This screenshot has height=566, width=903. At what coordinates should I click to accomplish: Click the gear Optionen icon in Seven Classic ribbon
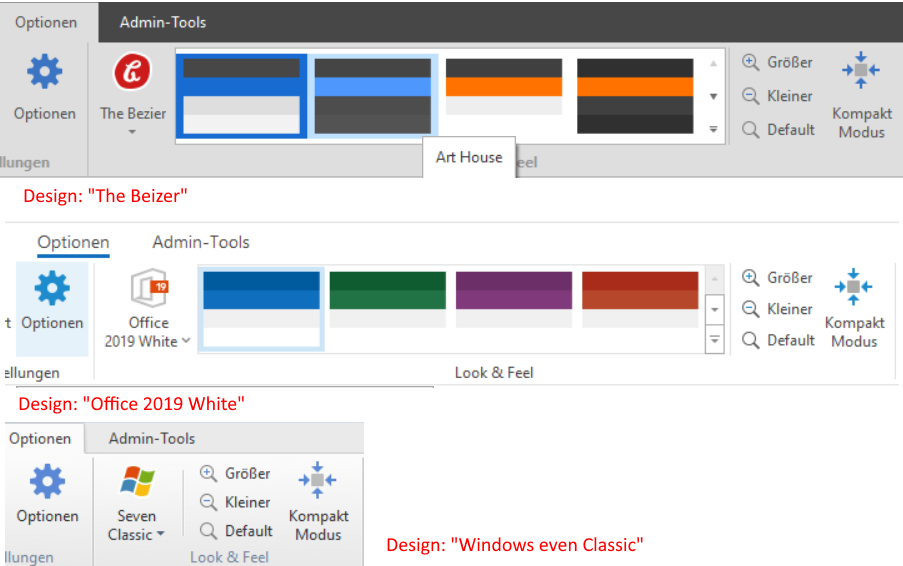[x=46, y=482]
